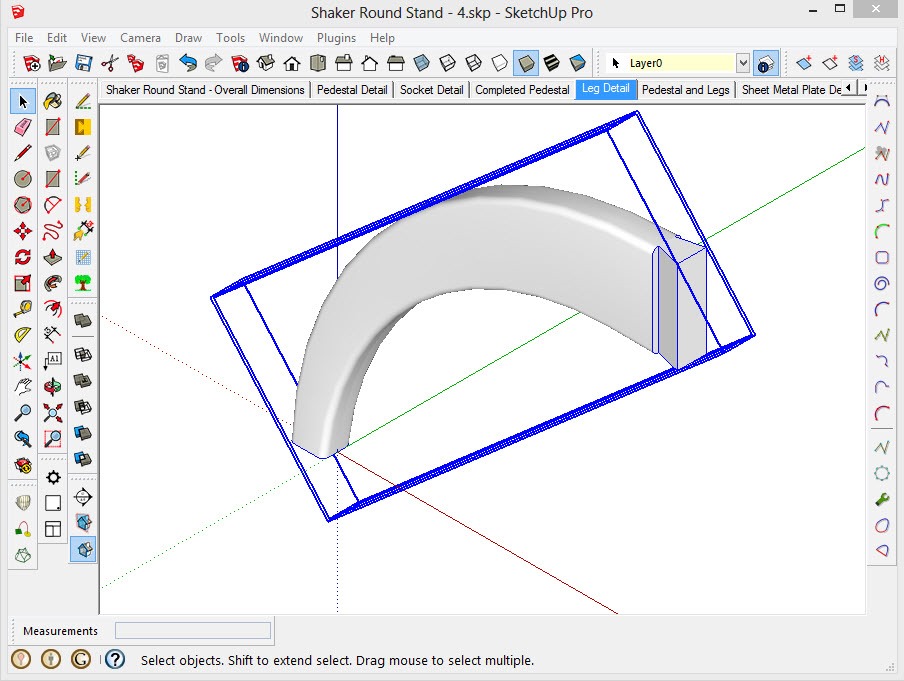
Task: Activate the Orbit tool
Action: pyautogui.click(x=51, y=385)
